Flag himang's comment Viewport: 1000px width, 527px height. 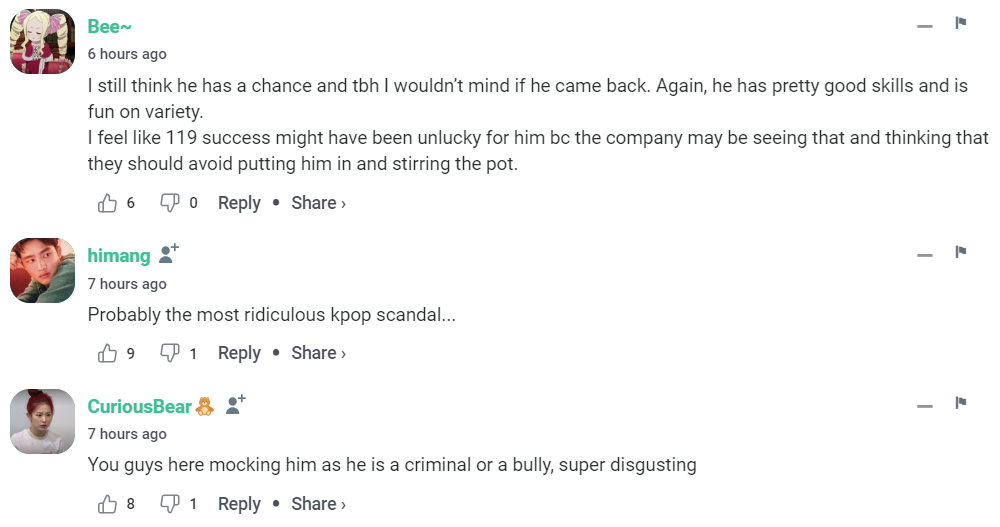(961, 251)
